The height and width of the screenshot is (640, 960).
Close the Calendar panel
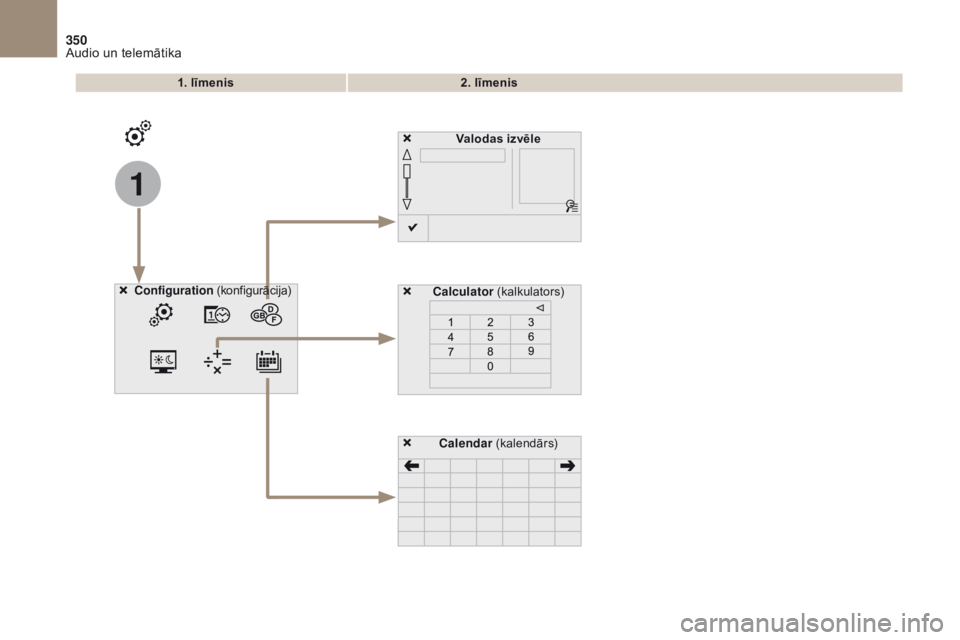click(407, 443)
